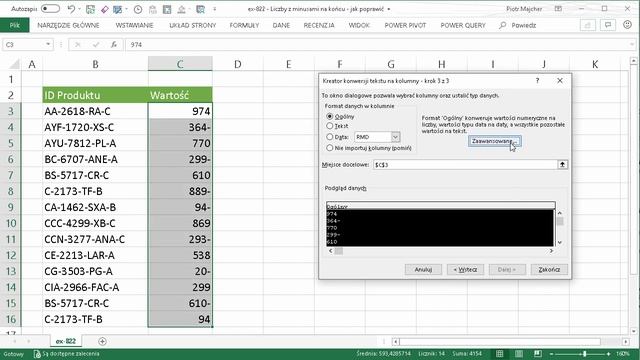This screenshot has width=640, height=360.
Task: Click the collapse dialog range selector icon
Action: coord(562,164)
